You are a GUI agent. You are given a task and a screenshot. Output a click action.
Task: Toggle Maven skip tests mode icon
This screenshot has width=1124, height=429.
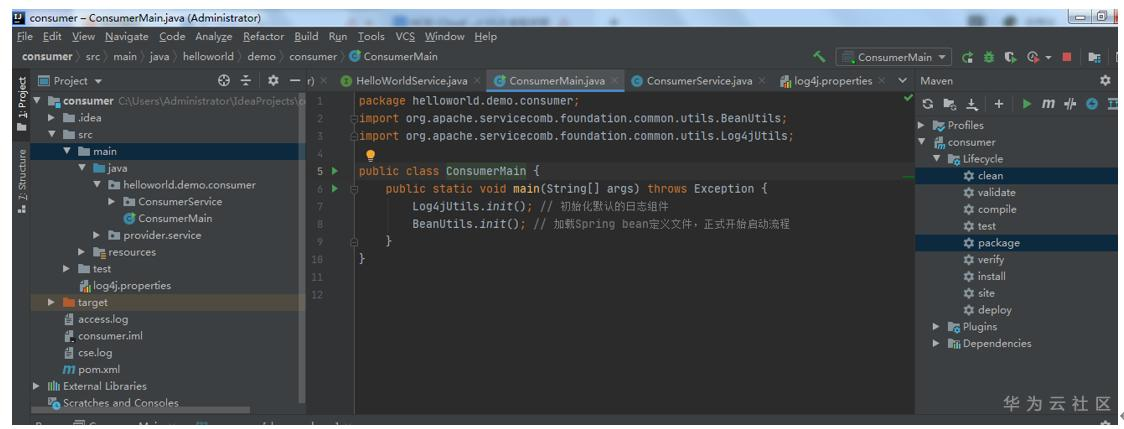pyautogui.click(x=1070, y=104)
